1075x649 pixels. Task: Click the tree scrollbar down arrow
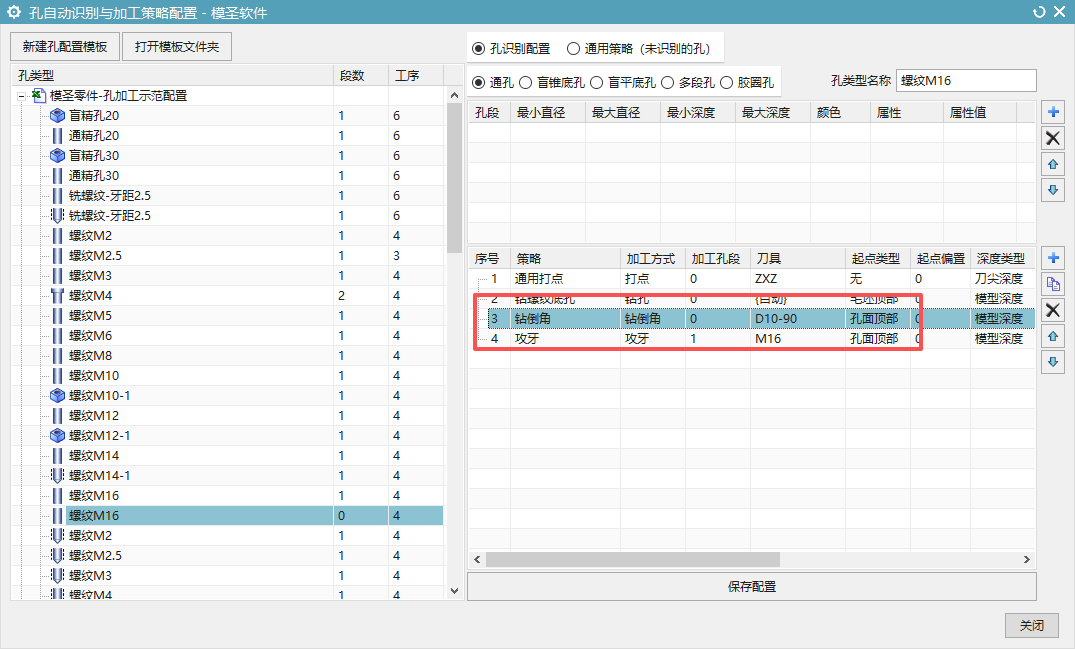454,591
